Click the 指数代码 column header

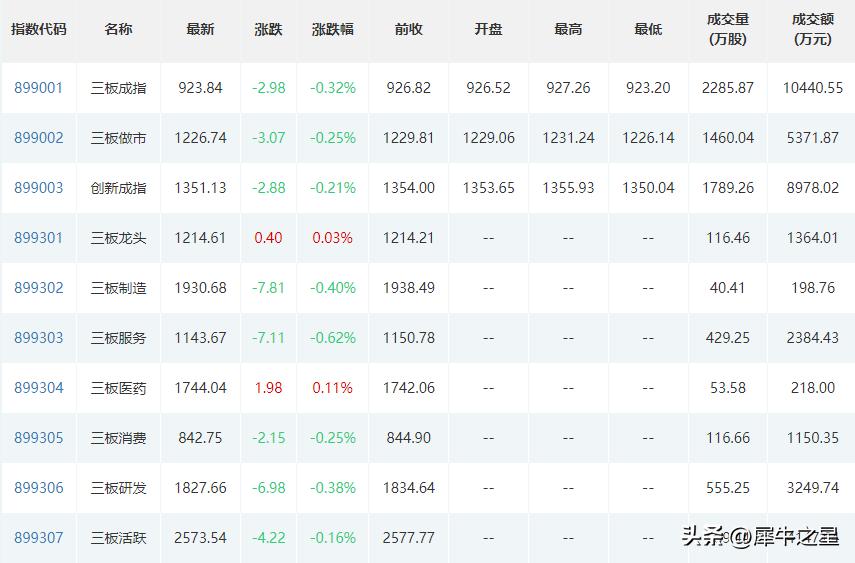pos(38,29)
